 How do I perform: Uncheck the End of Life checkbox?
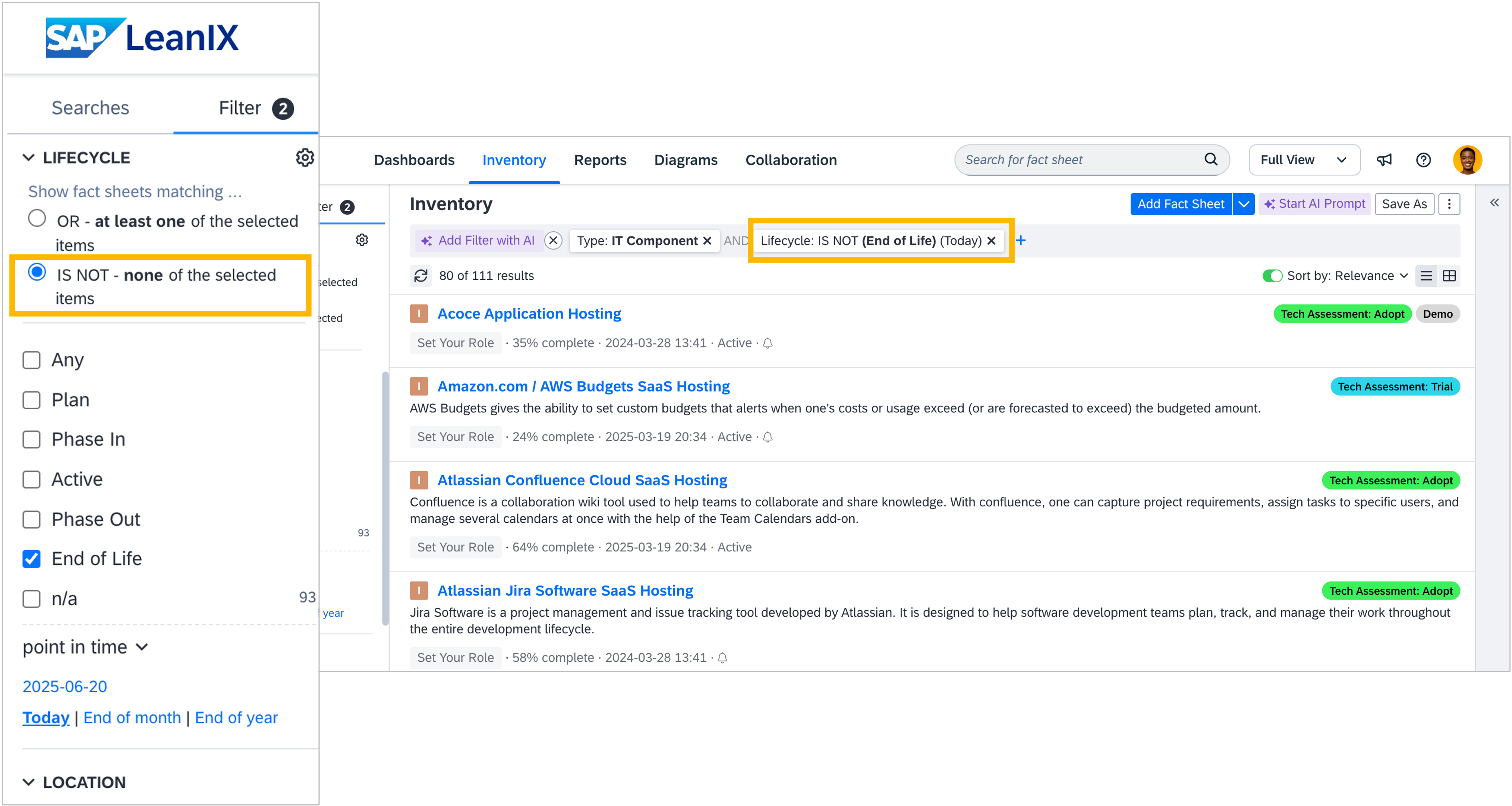pos(32,559)
